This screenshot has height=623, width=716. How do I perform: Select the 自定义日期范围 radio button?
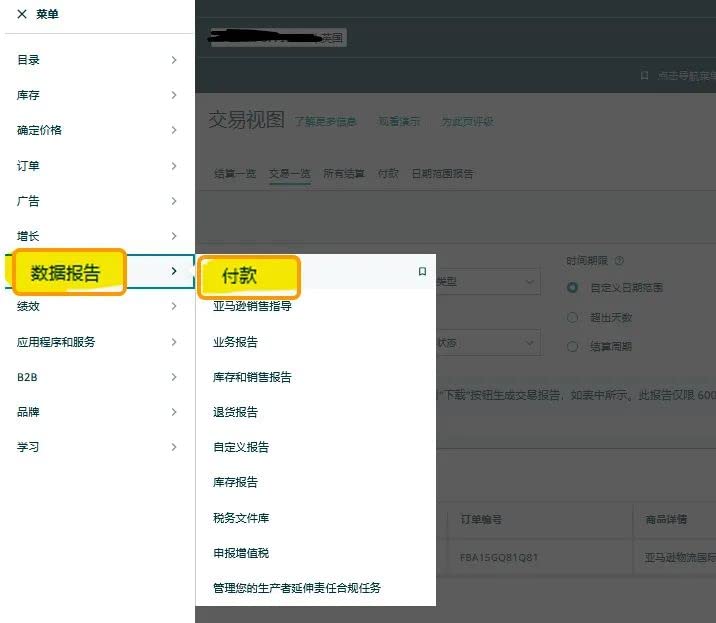pyautogui.click(x=573, y=288)
